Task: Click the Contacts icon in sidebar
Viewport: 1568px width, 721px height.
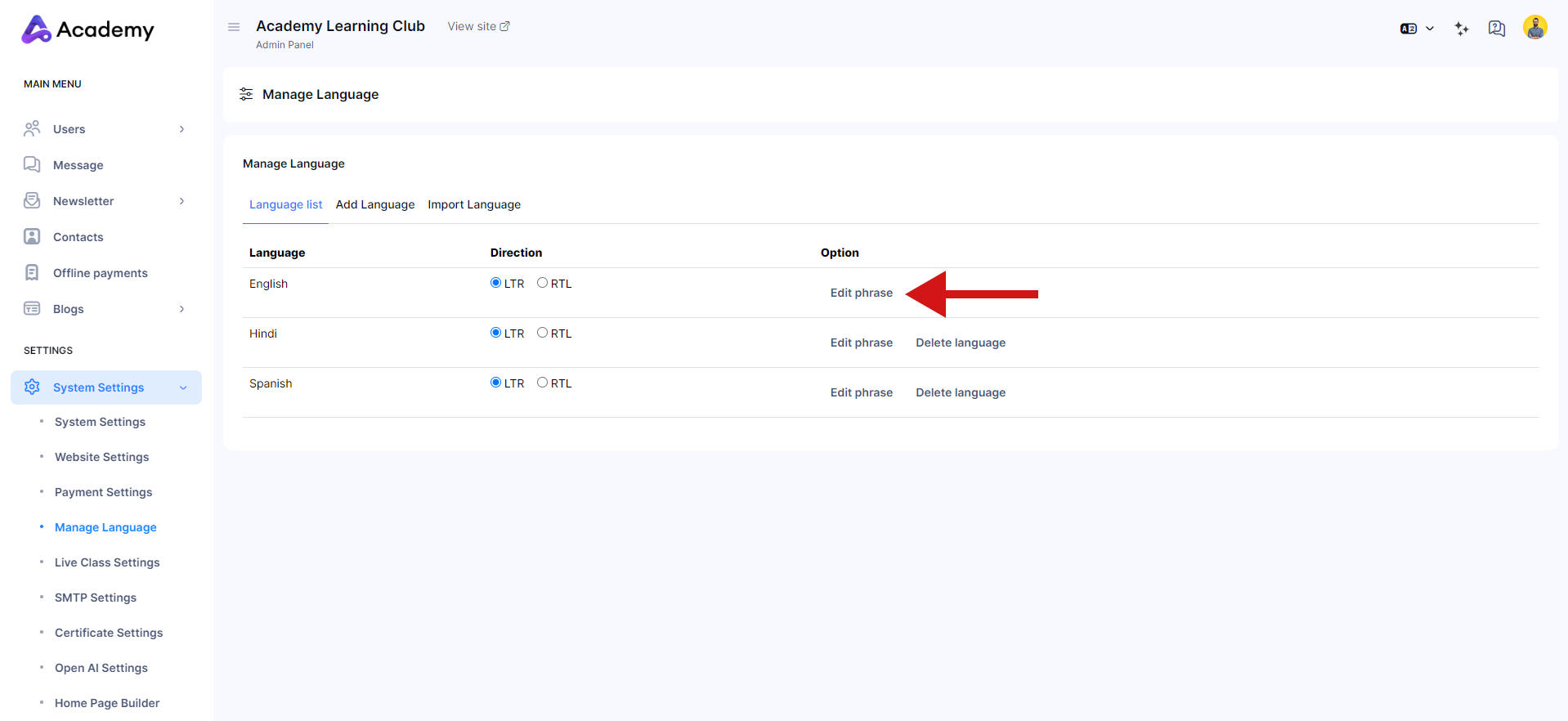Action: 32,236
